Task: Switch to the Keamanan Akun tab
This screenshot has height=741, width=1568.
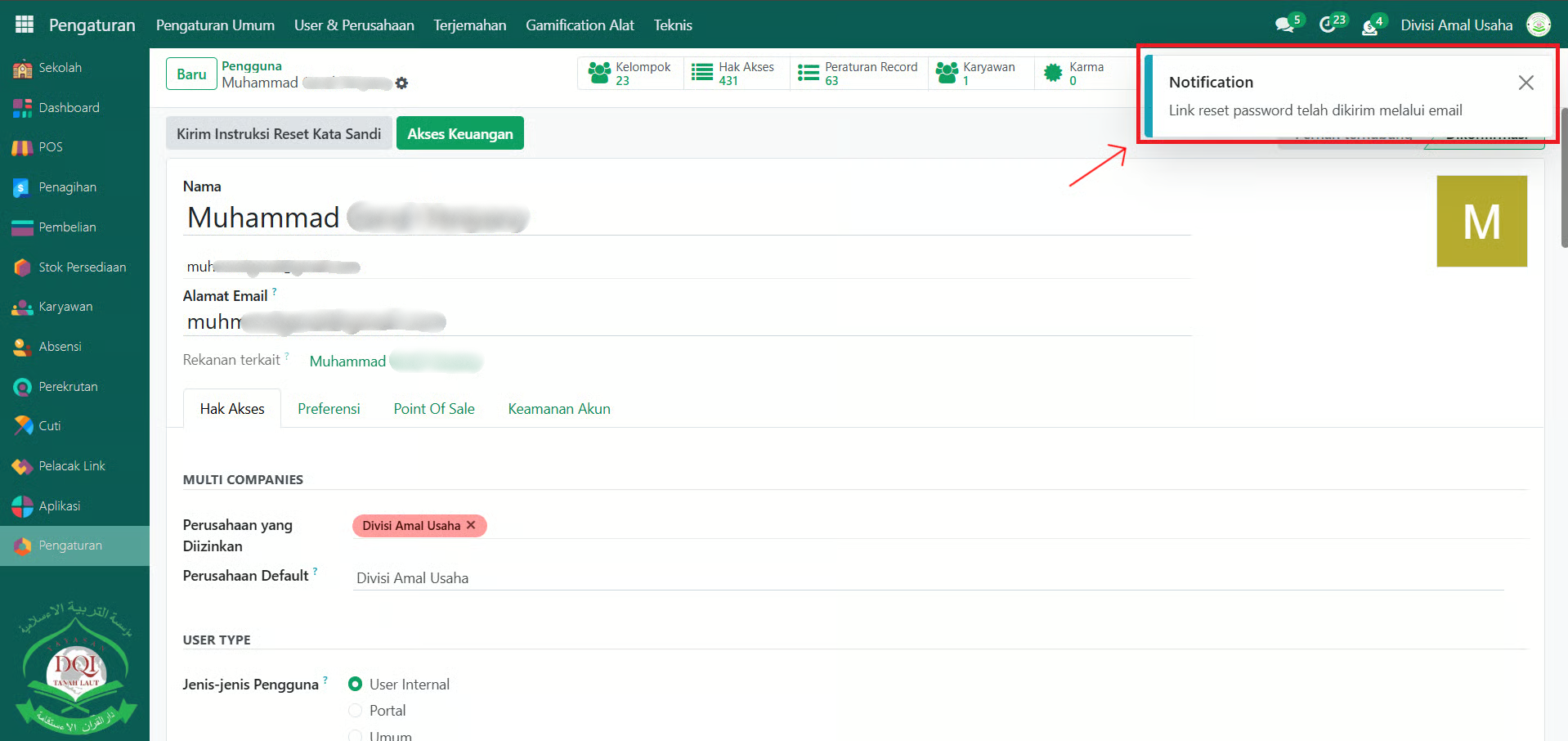Action: point(559,409)
